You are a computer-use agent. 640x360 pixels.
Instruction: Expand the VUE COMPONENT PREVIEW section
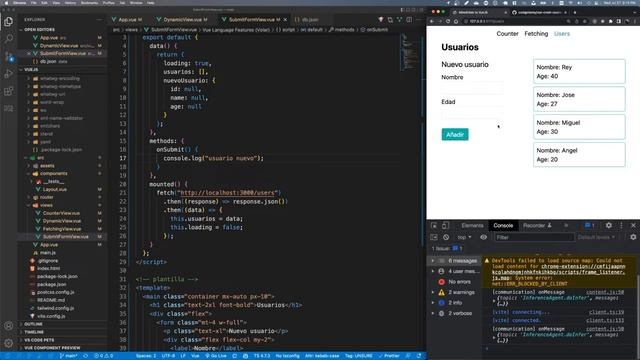click(x=51, y=348)
